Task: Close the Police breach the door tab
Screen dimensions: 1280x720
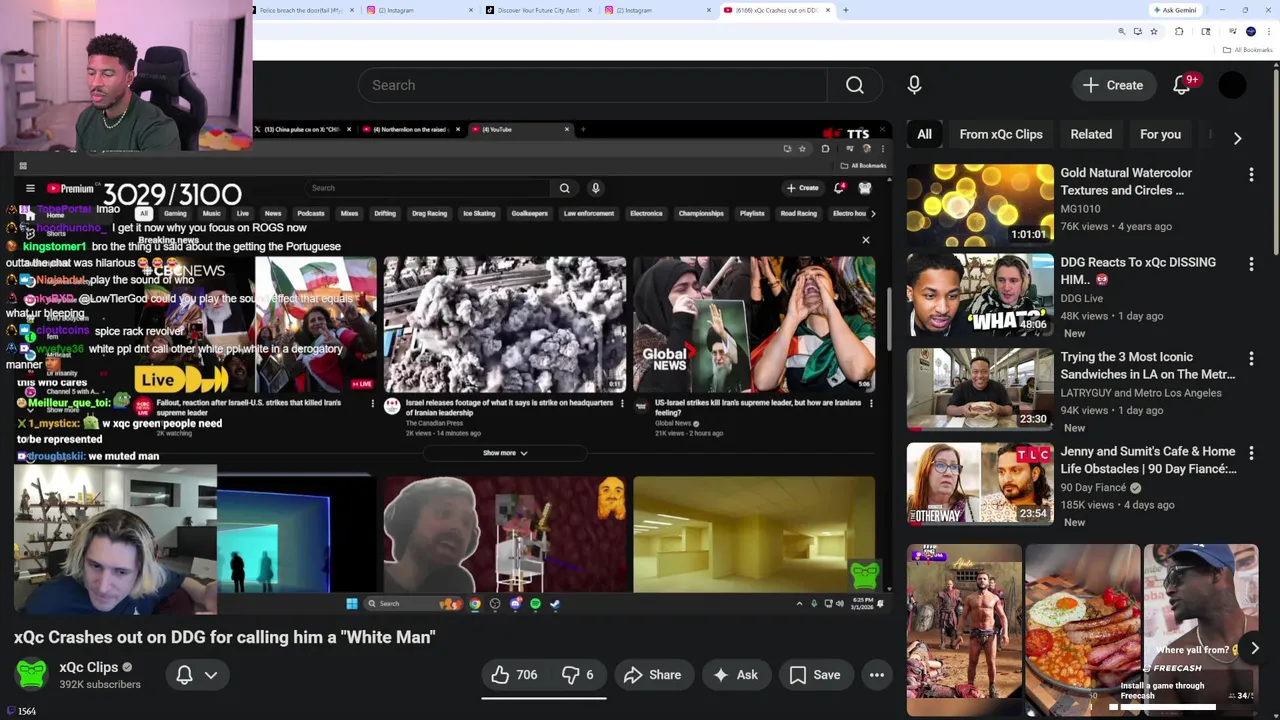Action: [352, 10]
